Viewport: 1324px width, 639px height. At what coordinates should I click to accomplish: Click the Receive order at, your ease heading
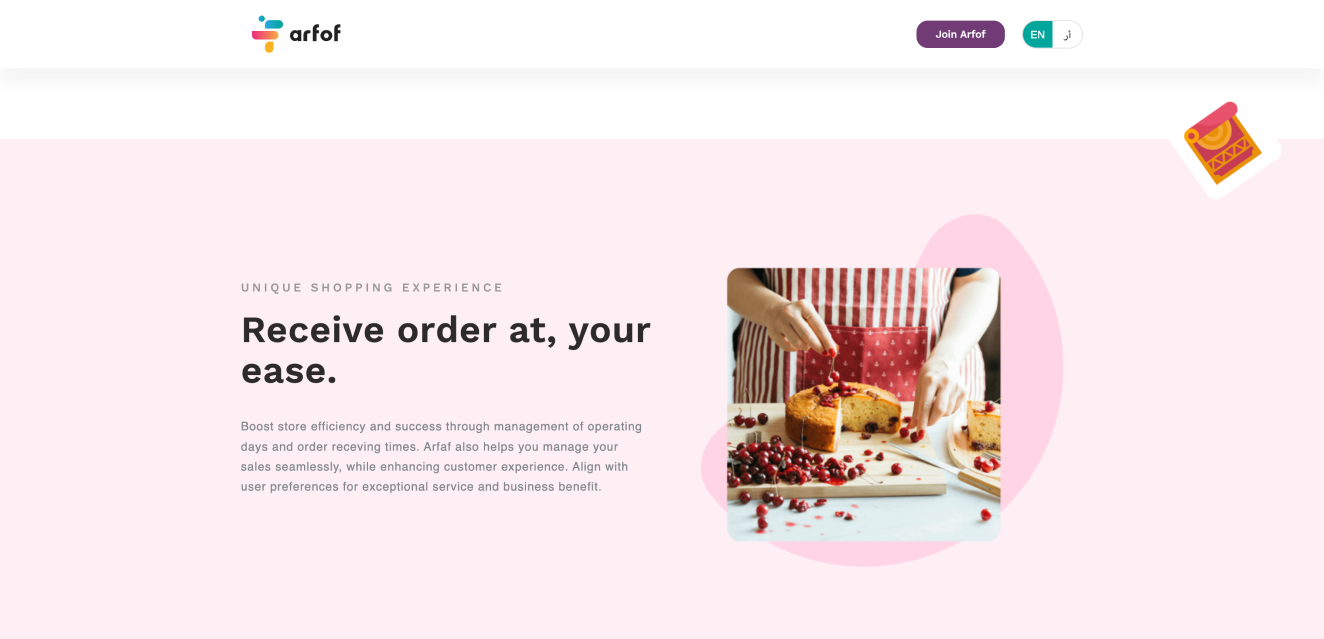pos(446,350)
